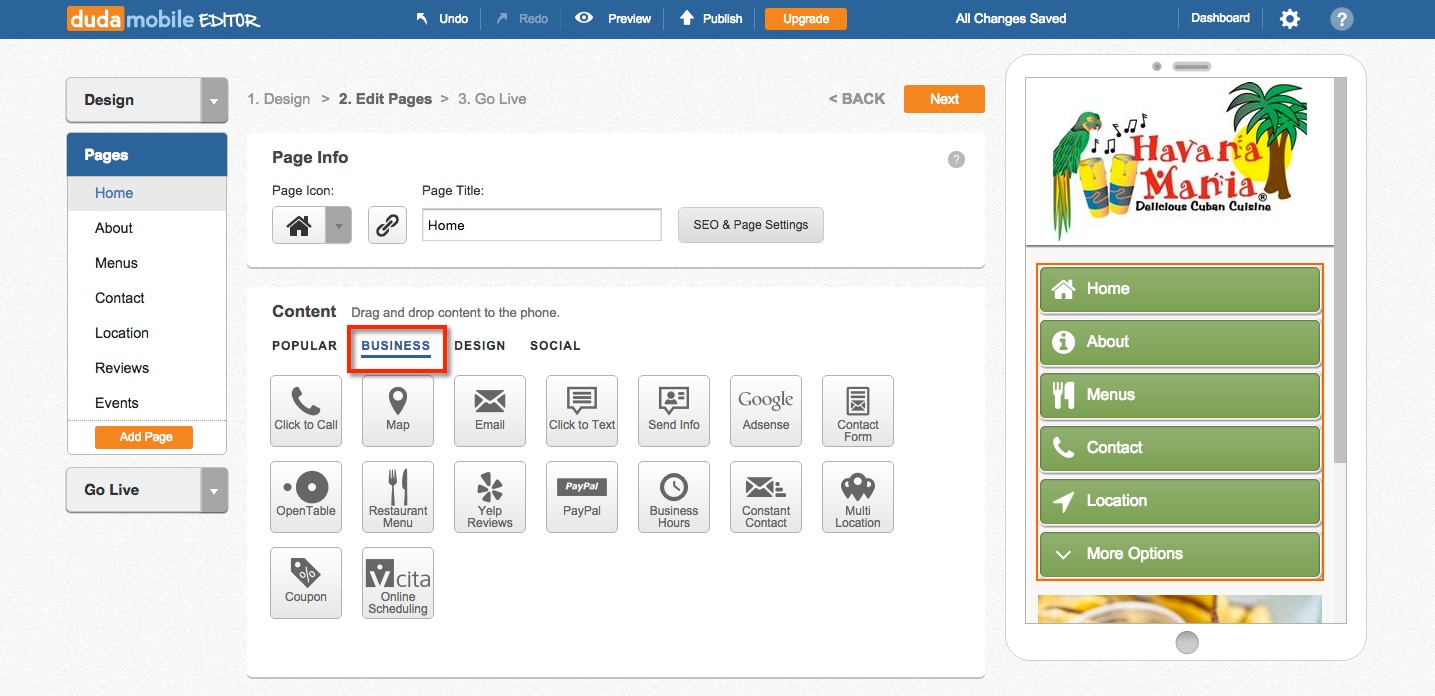1435x696 pixels.
Task: Go to the Dashboard
Action: click(x=1220, y=18)
